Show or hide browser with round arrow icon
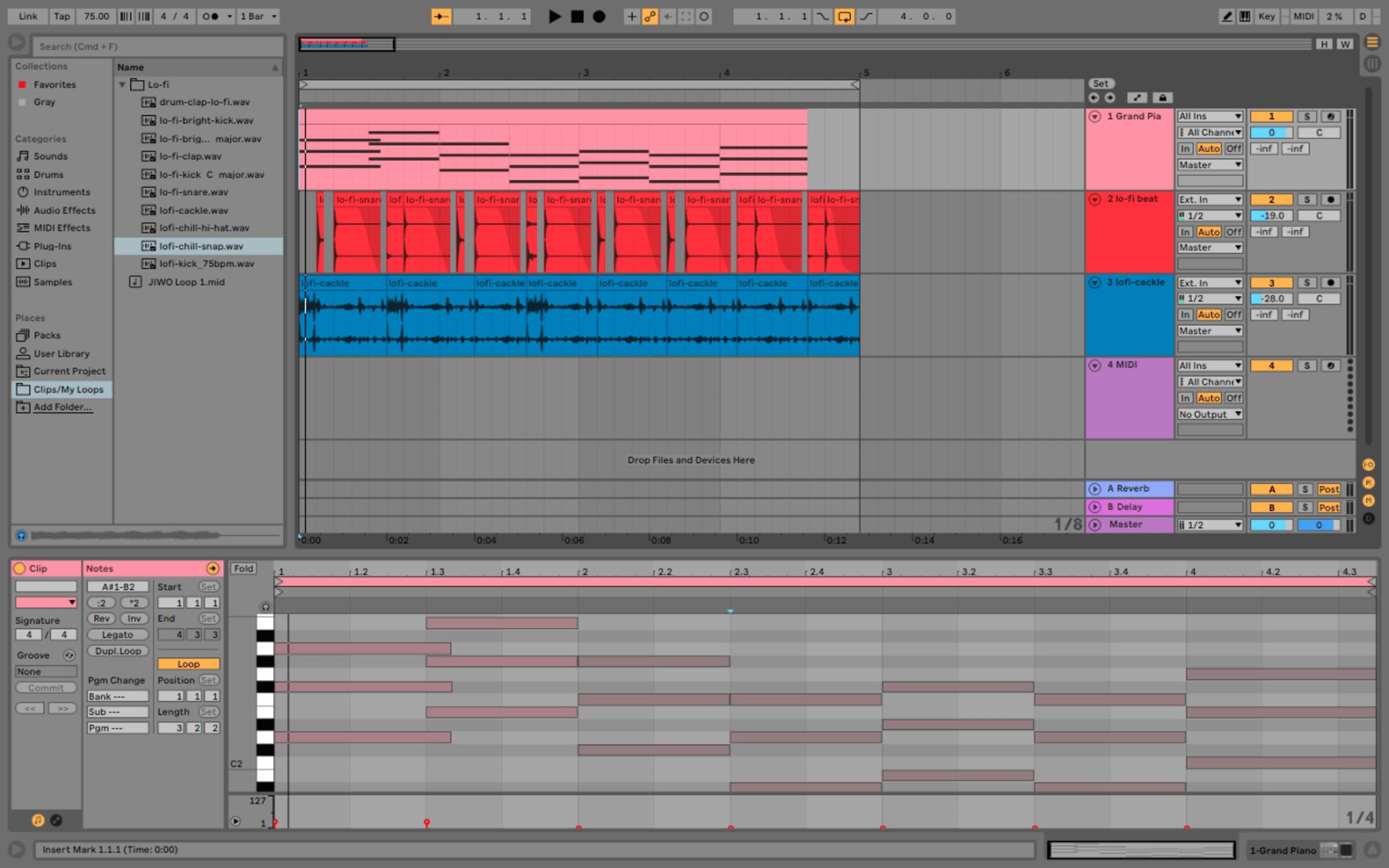The width and height of the screenshot is (1389, 868). click(17, 43)
